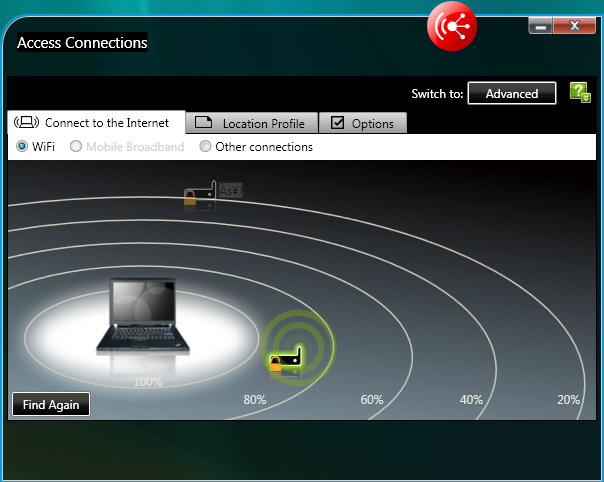
Task: Click the 100% signal strength label
Action: pyautogui.click(x=148, y=382)
